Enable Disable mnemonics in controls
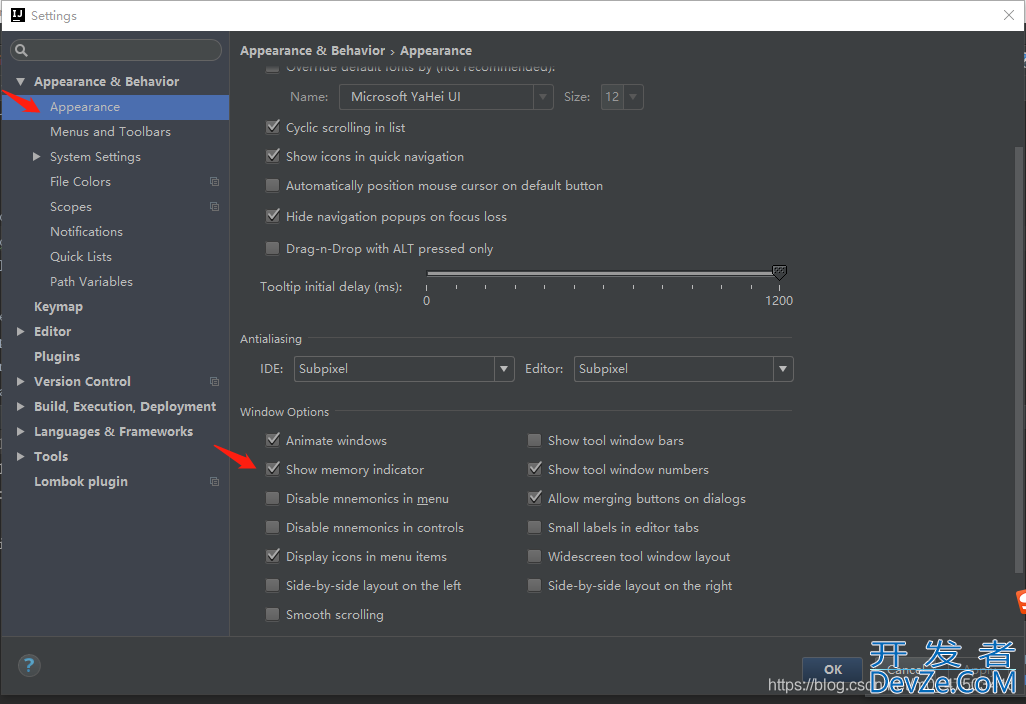Image resolution: width=1026 pixels, height=704 pixels. 272,527
